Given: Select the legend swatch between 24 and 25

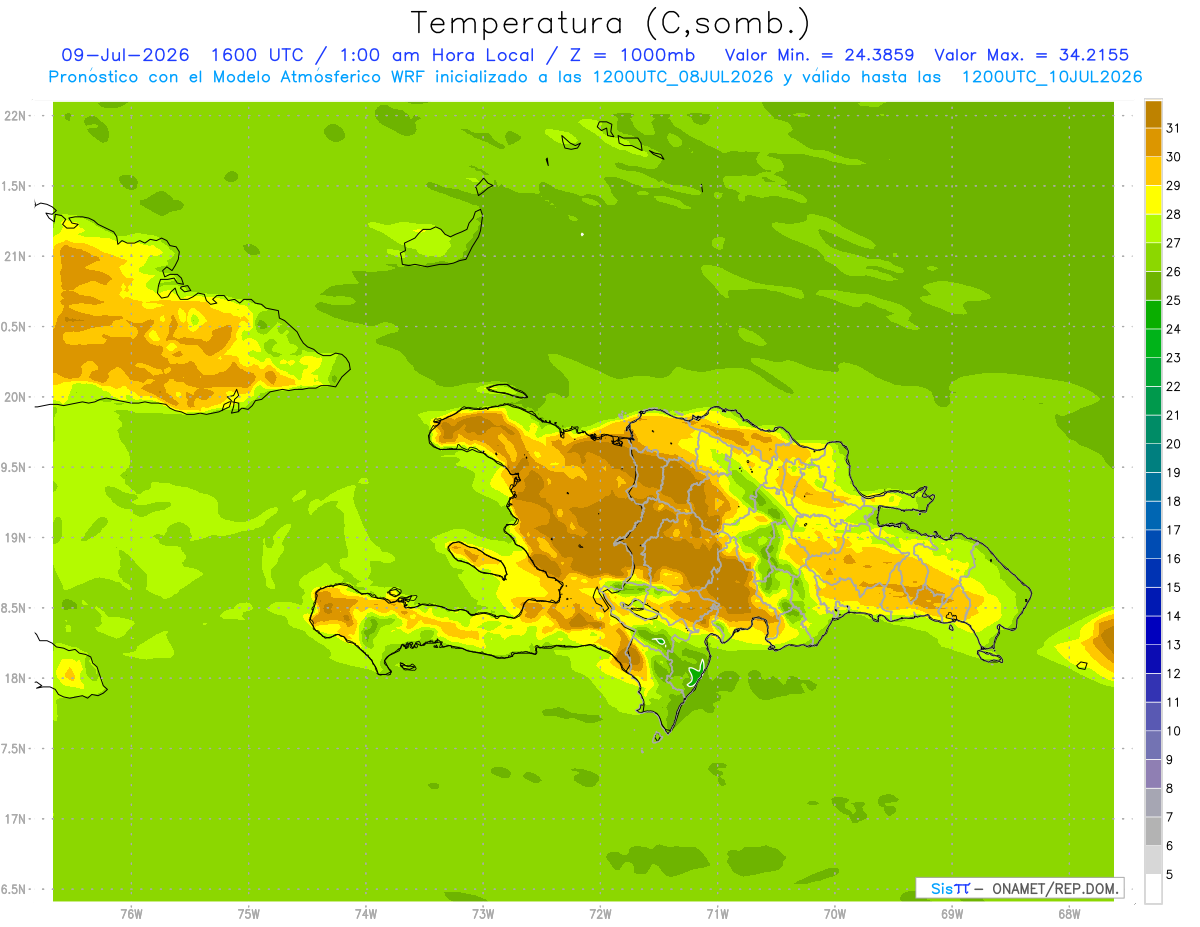Looking at the screenshot, I should (x=1153, y=314).
